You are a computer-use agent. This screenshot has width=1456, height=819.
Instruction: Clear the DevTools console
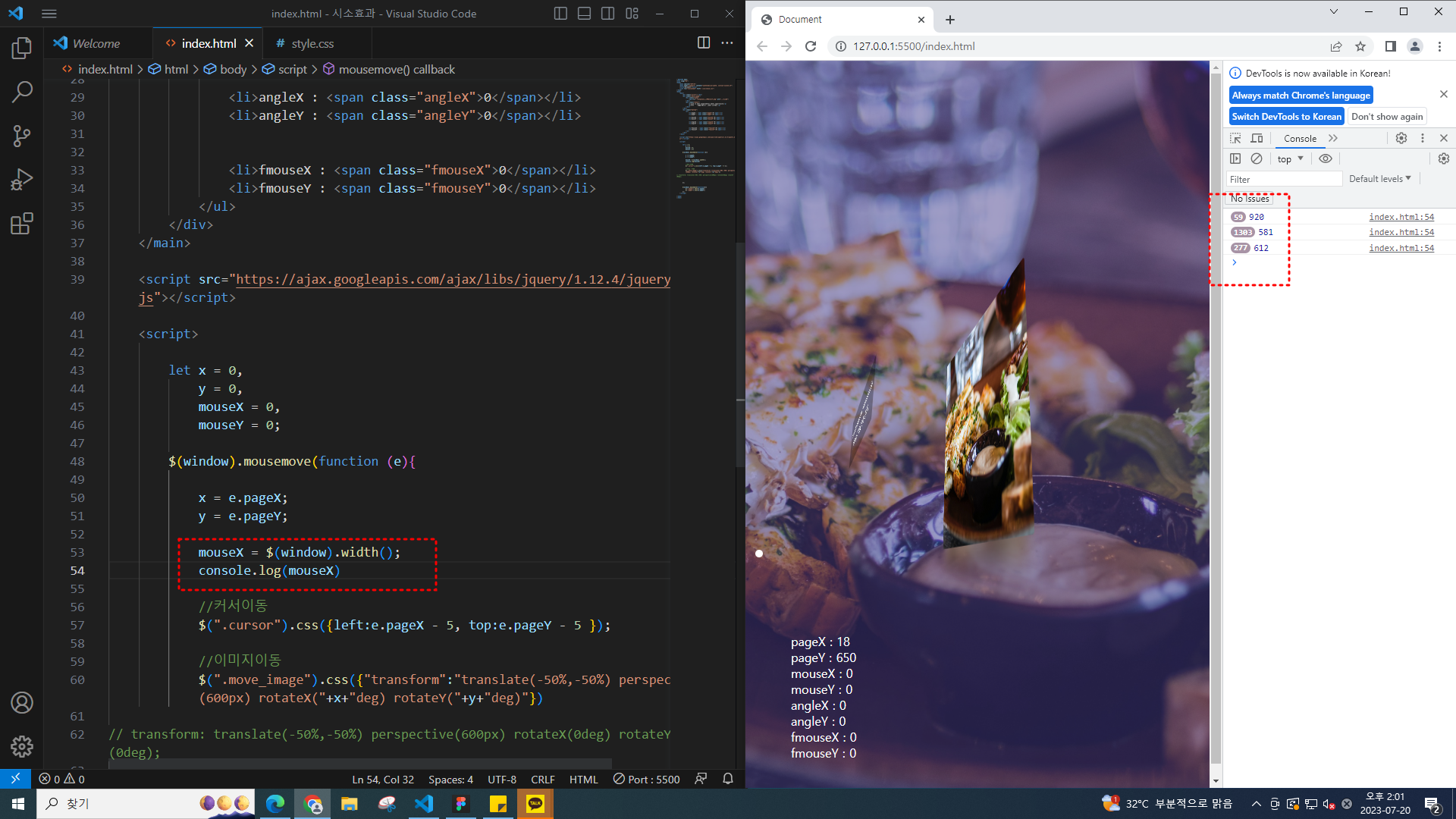(x=1257, y=158)
